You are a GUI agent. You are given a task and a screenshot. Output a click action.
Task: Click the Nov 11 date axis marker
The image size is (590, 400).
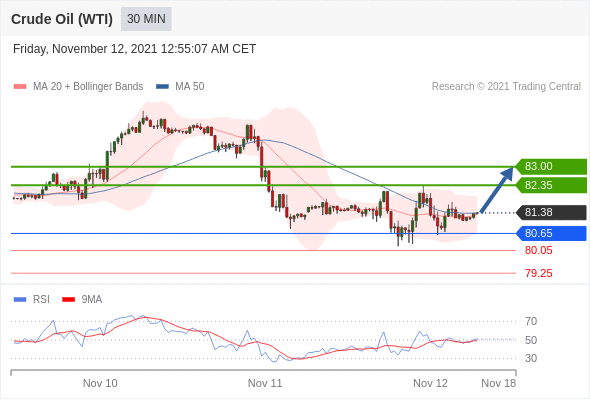[265, 383]
